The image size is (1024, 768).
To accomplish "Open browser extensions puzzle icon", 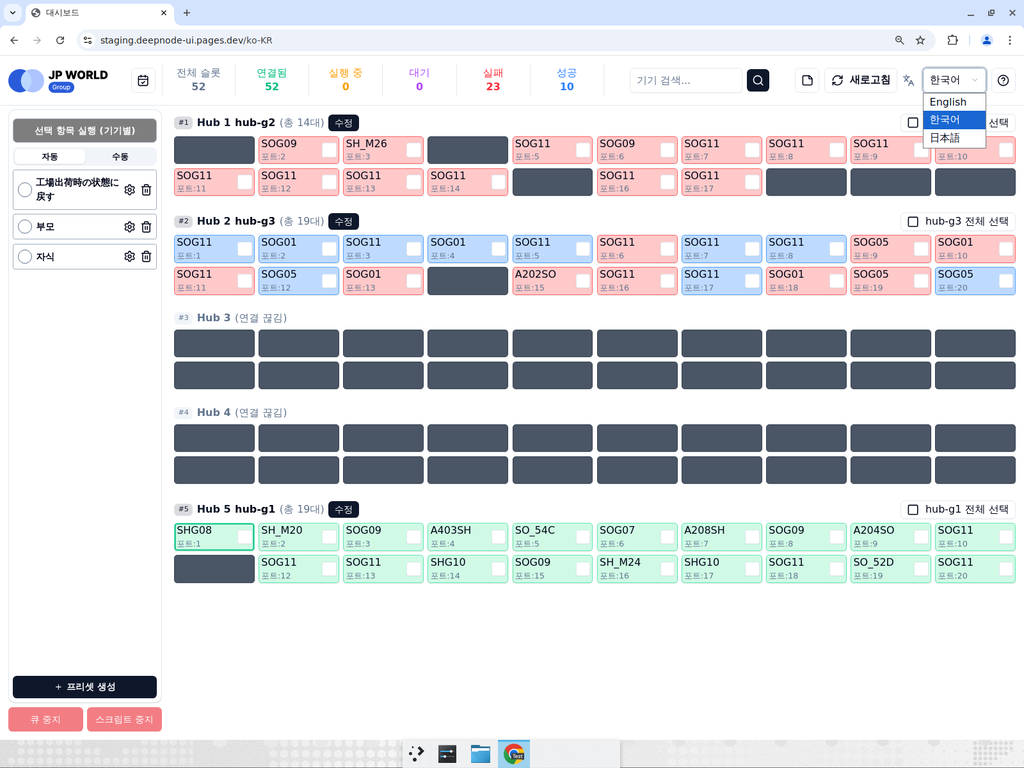I will (x=952, y=40).
